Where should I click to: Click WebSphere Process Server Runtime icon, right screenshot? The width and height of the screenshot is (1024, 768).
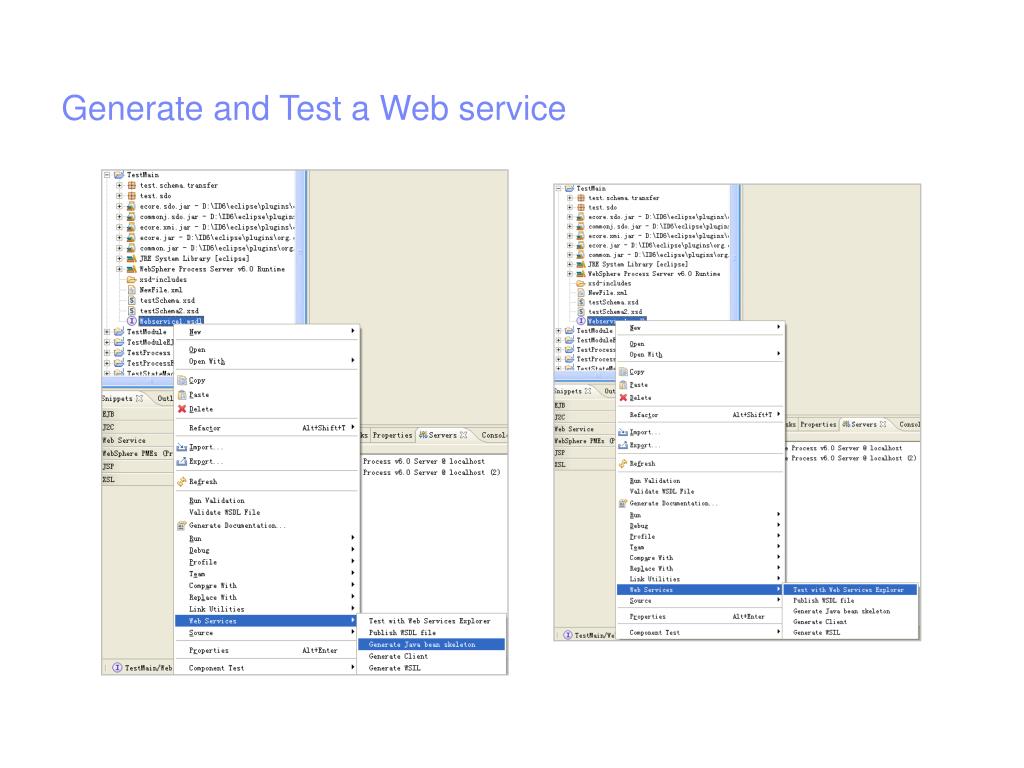coord(581,274)
